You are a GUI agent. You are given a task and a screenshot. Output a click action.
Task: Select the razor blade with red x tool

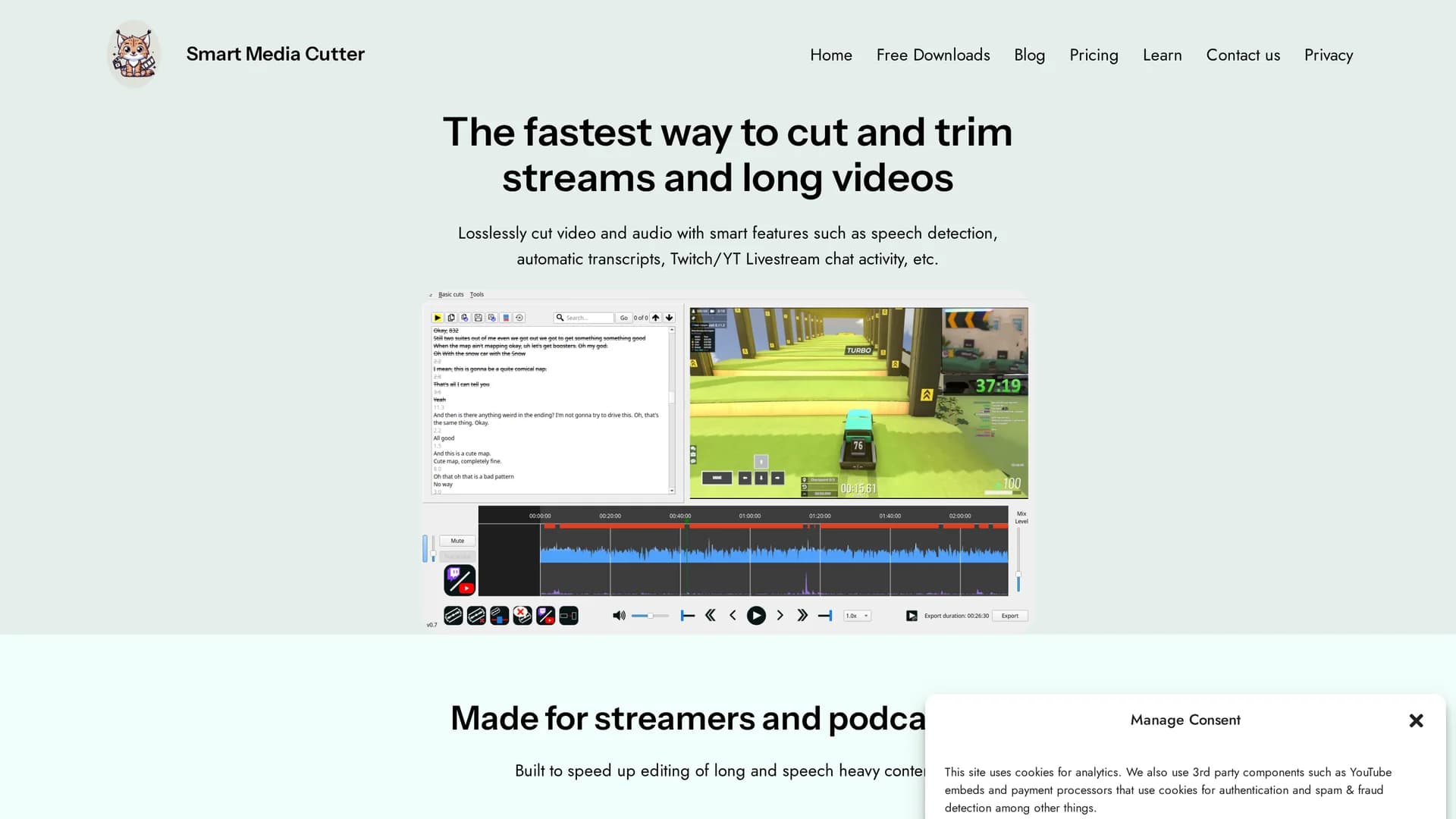click(x=476, y=616)
